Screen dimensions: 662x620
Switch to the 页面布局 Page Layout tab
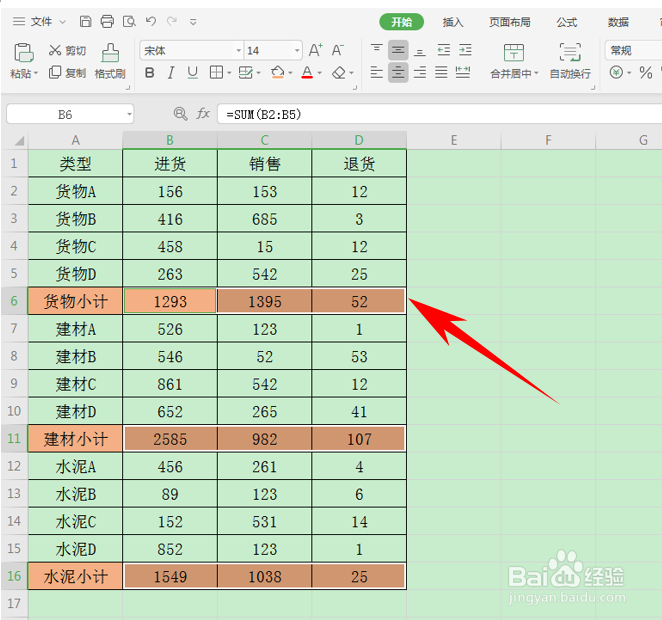(510, 22)
